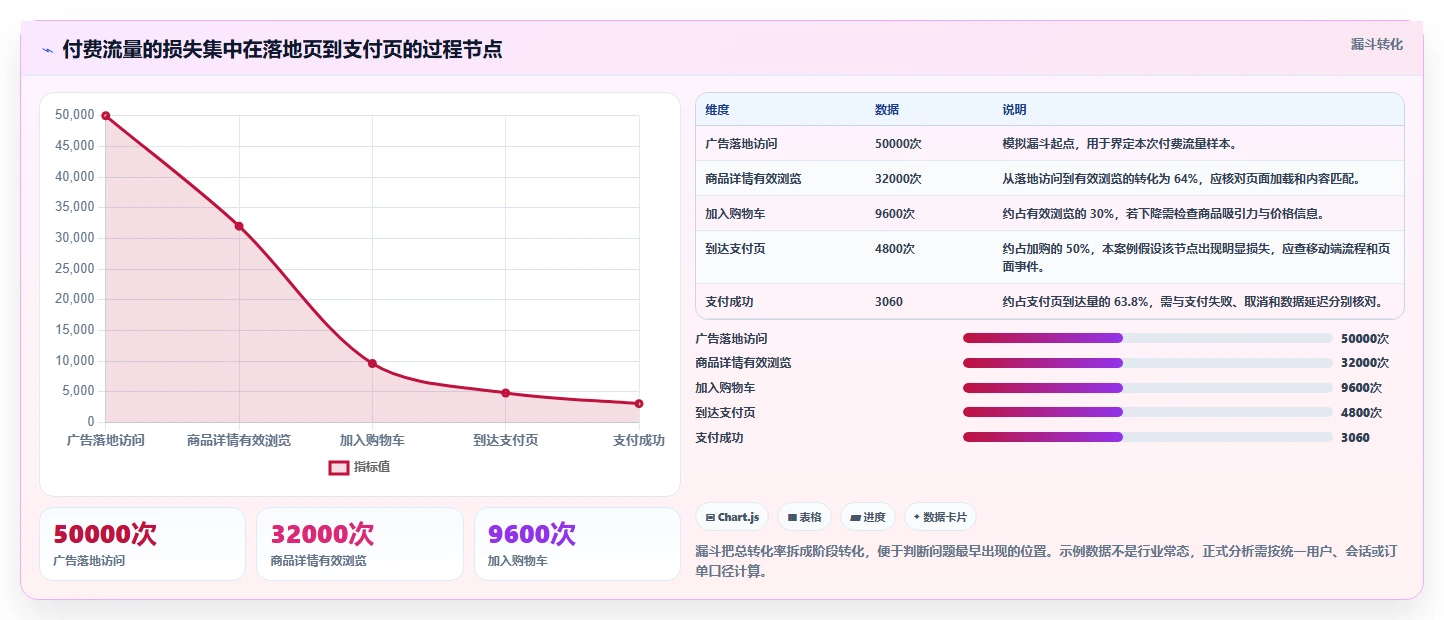Open the 32000次 商品详情有效浏览 data card
The image size is (1444, 620).
click(x=360, y=544)
